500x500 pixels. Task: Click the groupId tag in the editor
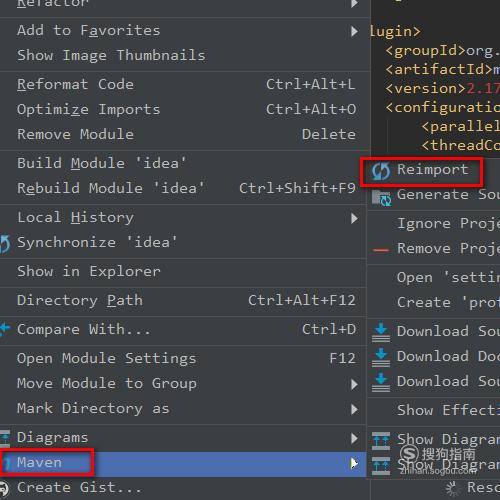pos(425,51)
